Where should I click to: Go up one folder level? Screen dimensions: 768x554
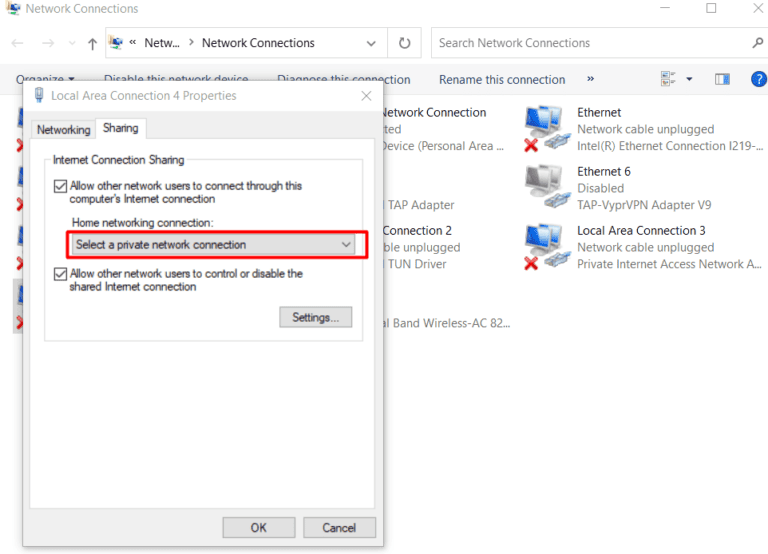pyautogui.click(x=93, y=43)
